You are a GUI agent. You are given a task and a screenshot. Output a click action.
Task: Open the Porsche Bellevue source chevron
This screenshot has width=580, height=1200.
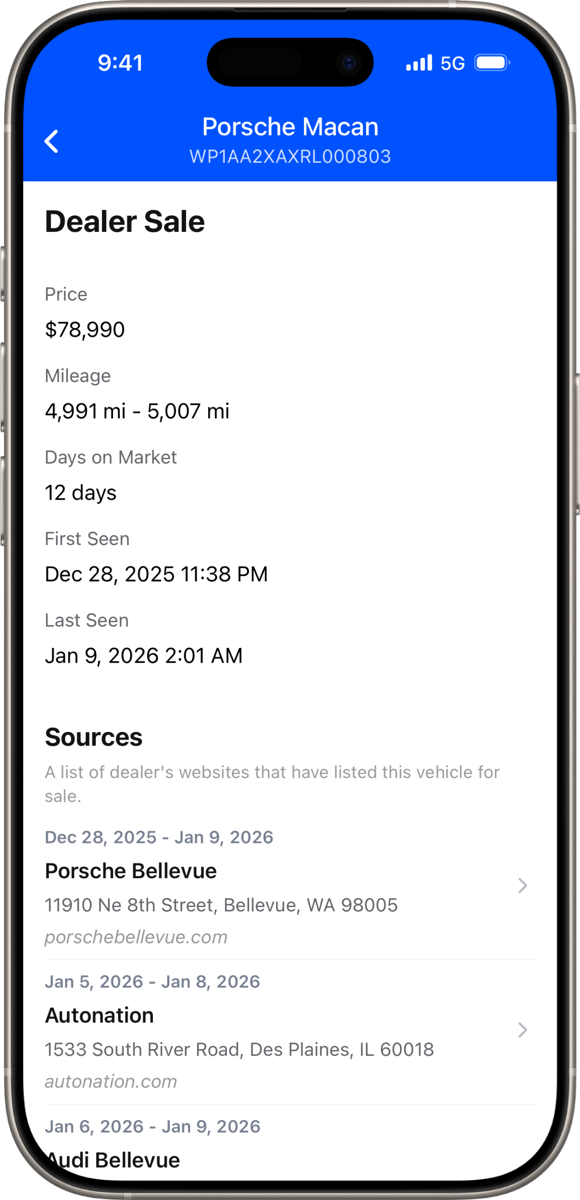(523, 886)
